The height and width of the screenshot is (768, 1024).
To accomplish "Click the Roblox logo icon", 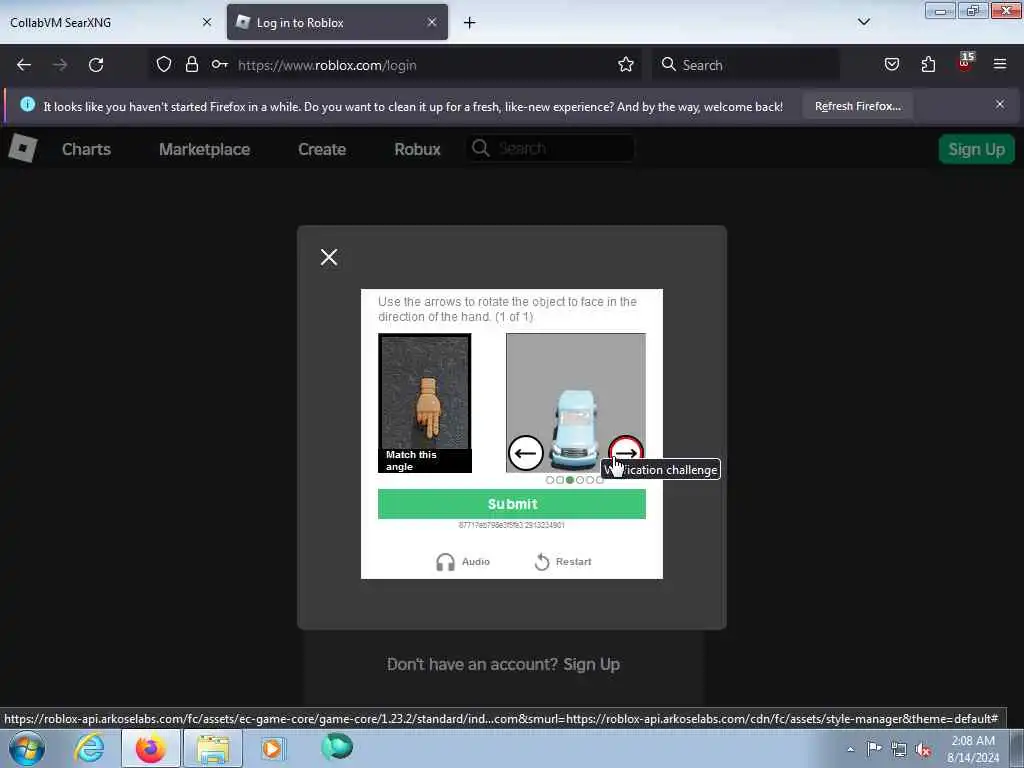I will 23,149.
